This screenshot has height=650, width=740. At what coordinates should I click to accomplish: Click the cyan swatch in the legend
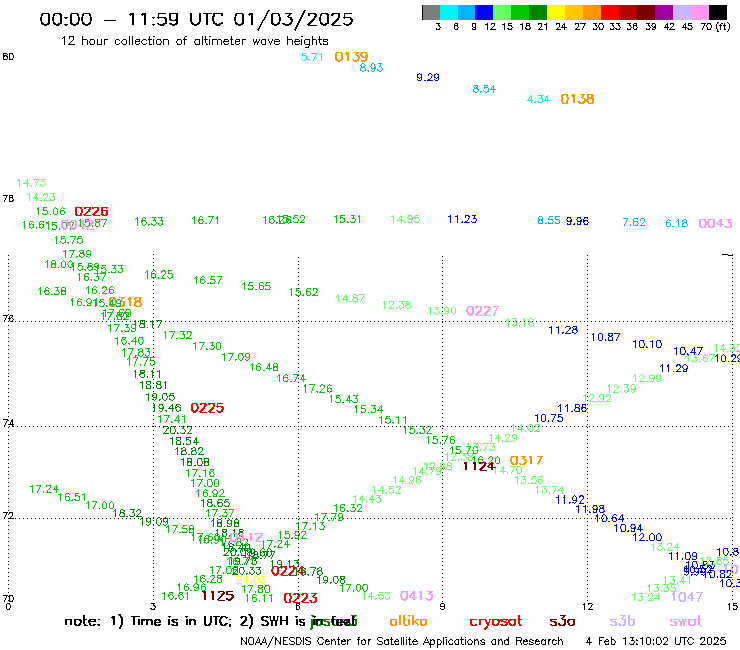click(449, 12)
